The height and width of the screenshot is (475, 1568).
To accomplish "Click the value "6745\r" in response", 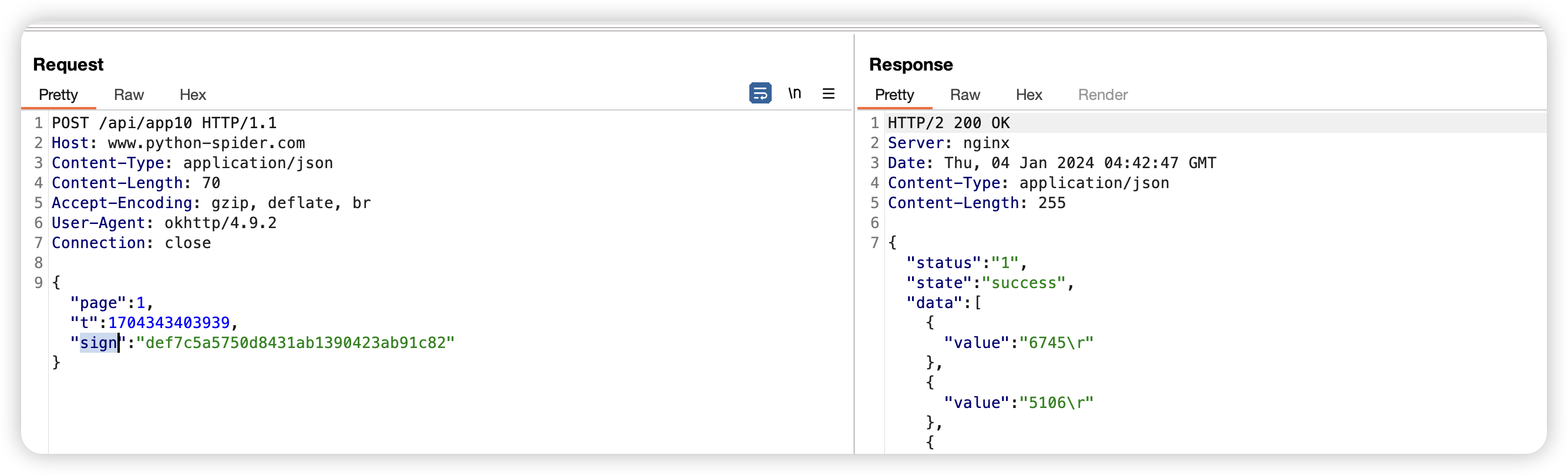I will click(1056, 343).
